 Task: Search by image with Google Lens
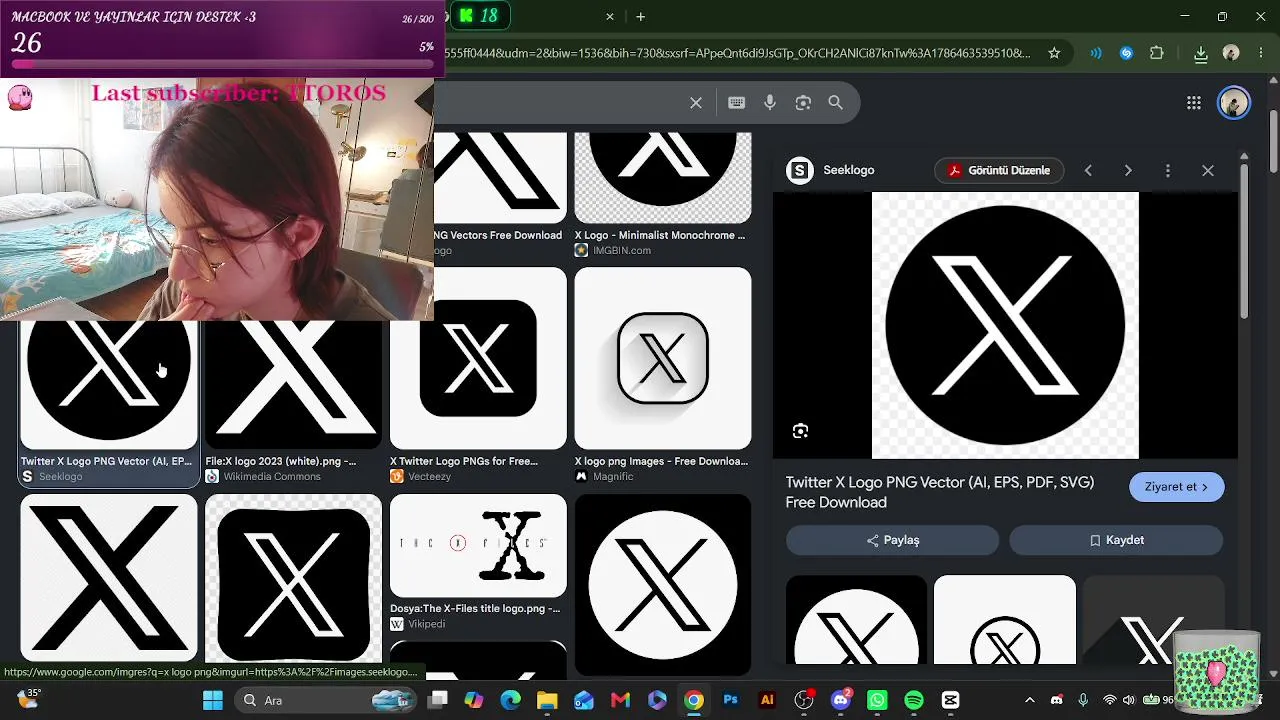803,102
